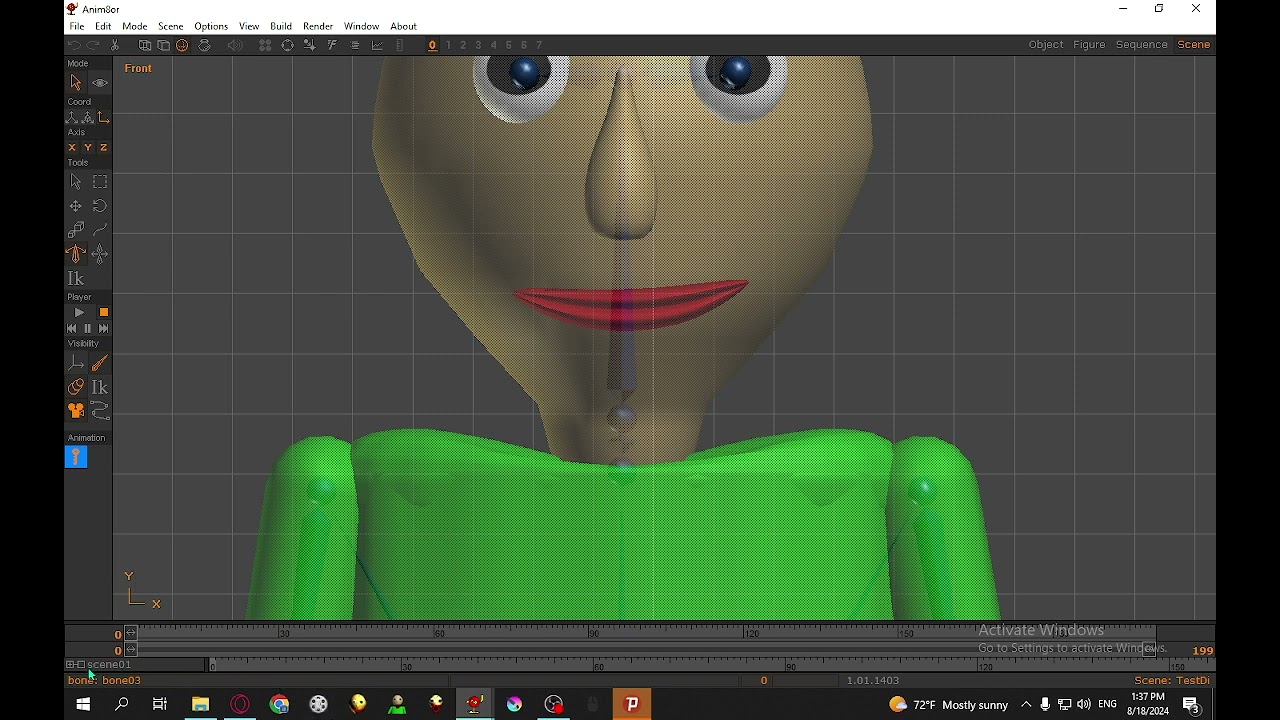Open the Edit menu
This screenshot has width=1280, height=720.
(x=103, y=26)
